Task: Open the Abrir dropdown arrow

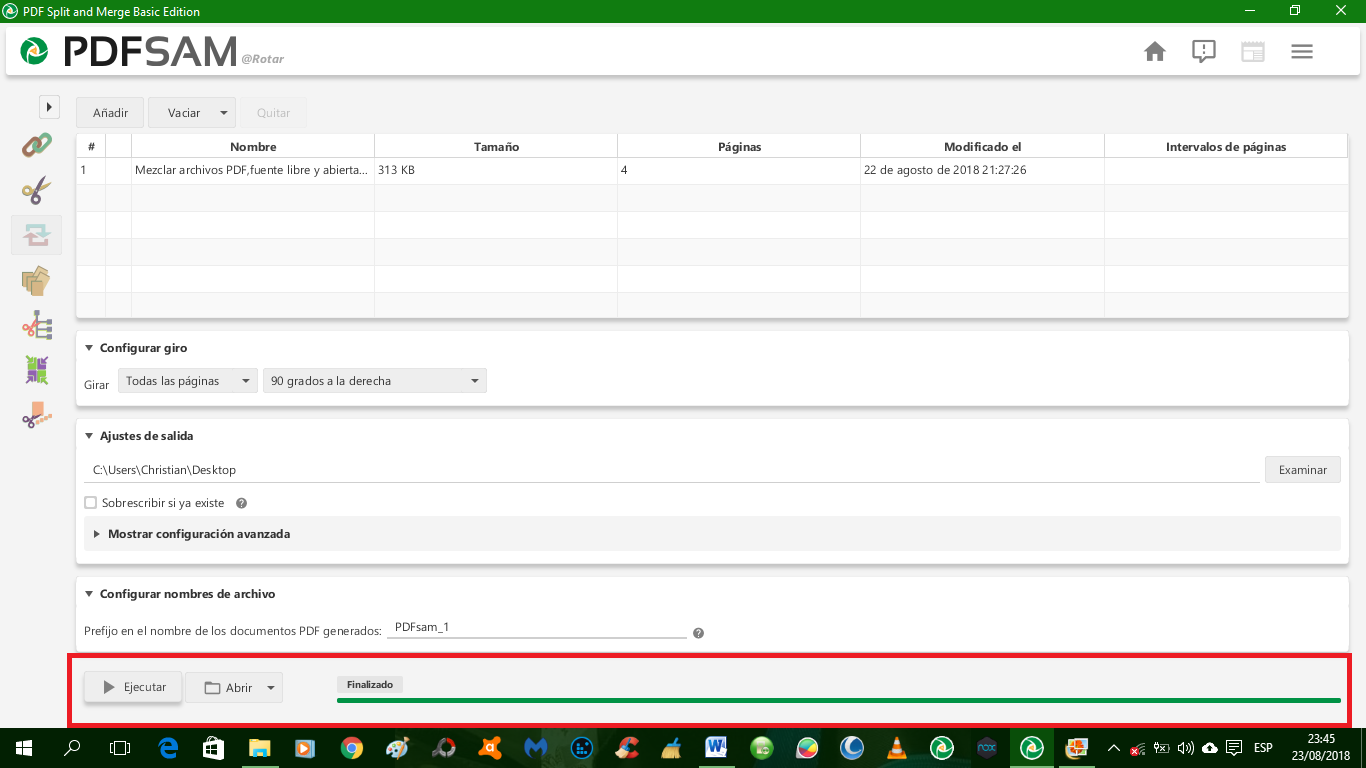Action: [270, 688]
